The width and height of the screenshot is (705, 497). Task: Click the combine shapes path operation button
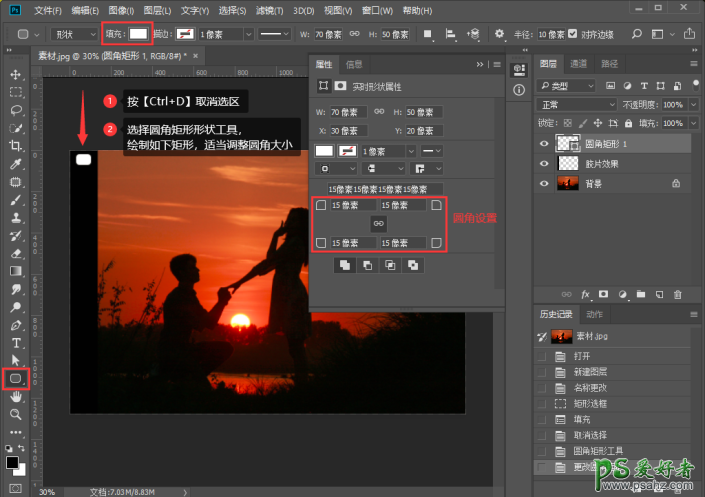click(345, 265)
